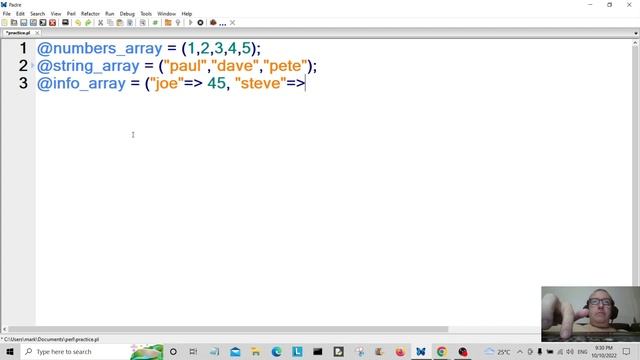Click the taskbar search box

tap(92, 351)
